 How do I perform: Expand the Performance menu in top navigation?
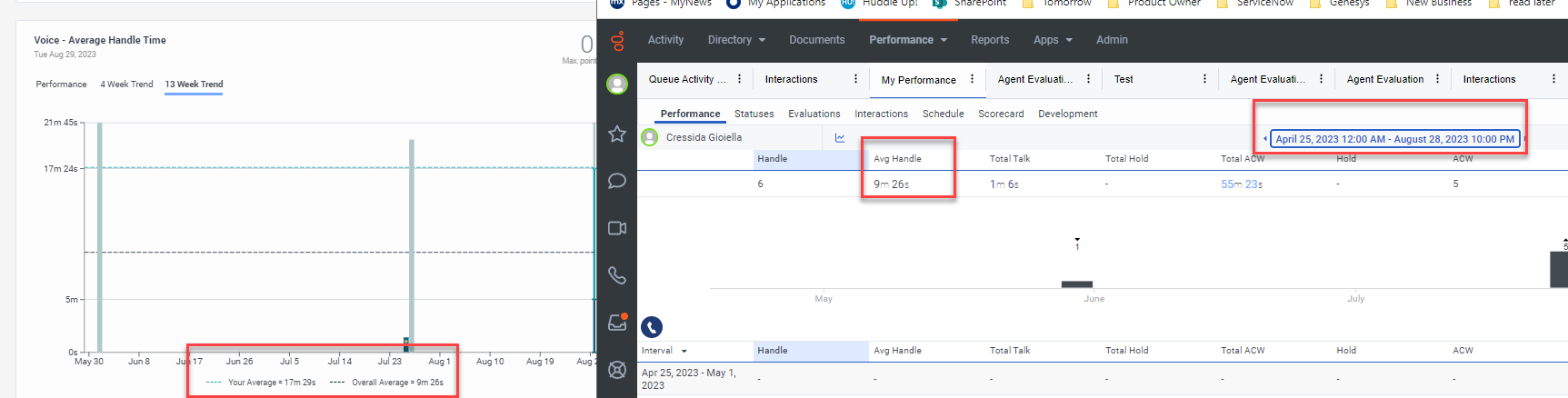pos(908,40)
